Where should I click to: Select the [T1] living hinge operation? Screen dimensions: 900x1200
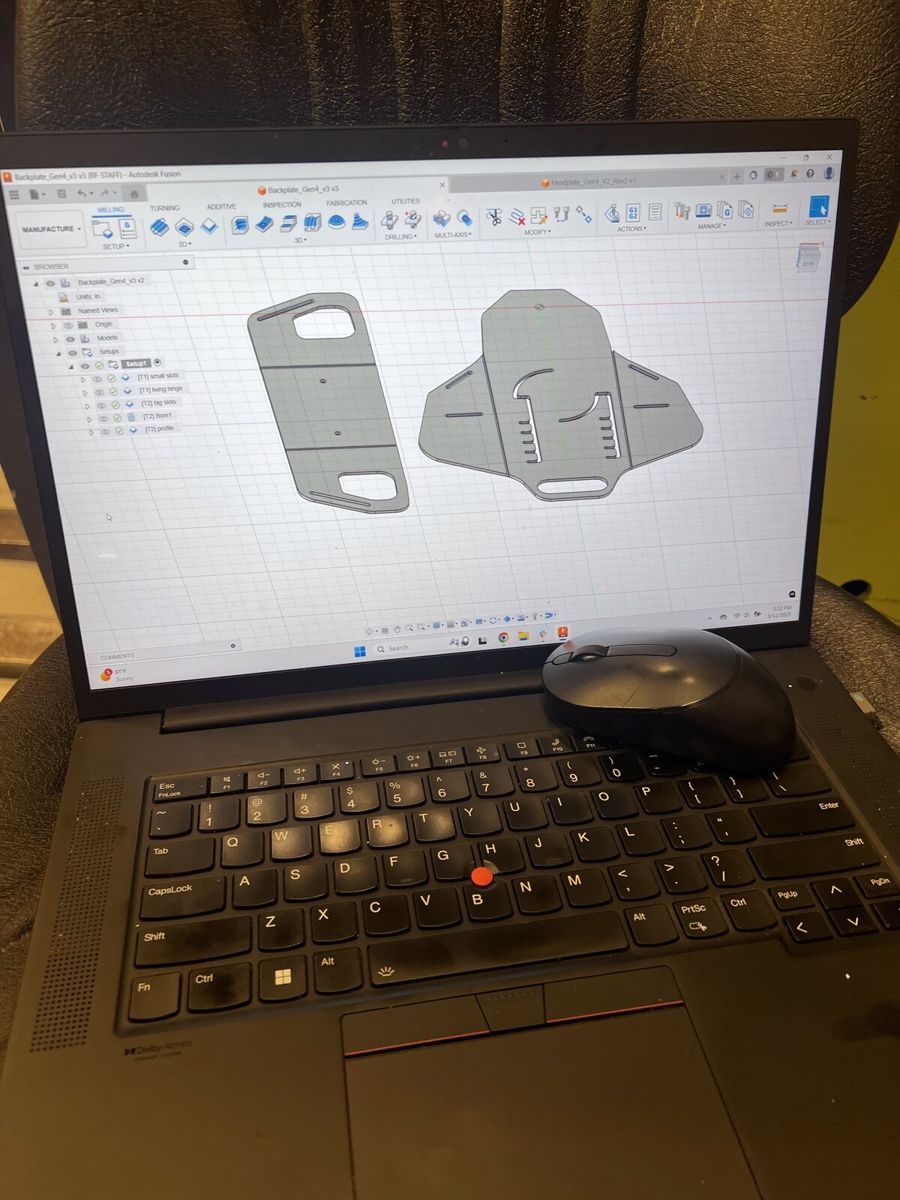(x=161, y=390)
